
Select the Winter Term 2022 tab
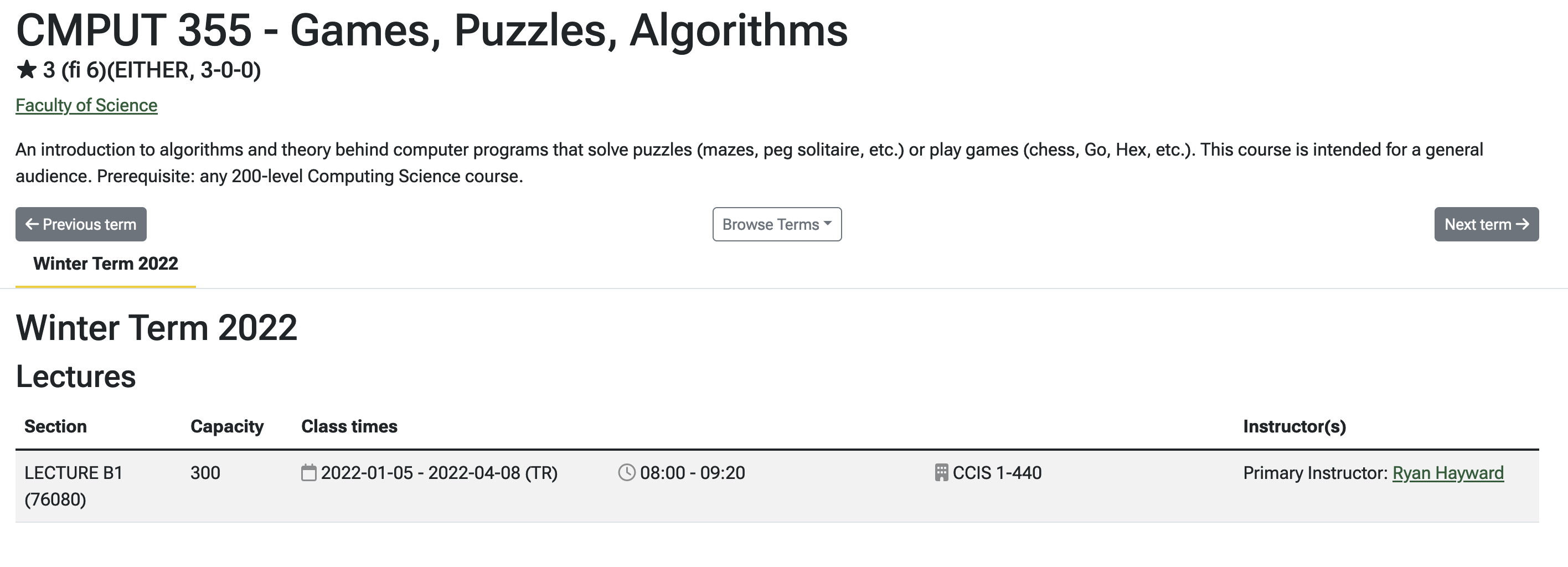pos(105,264)
